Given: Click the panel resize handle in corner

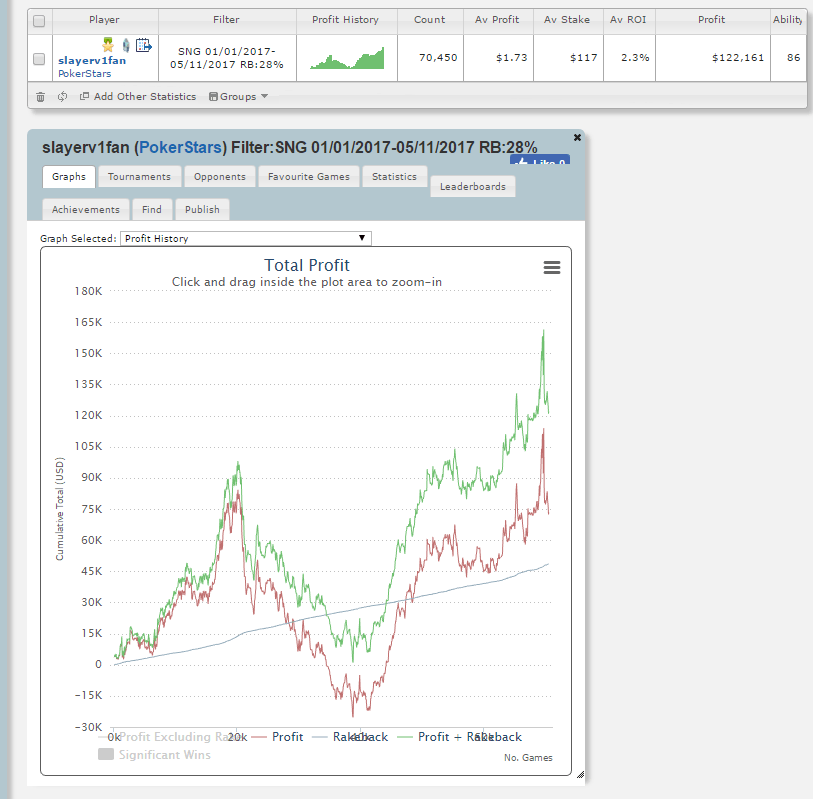Looking at the screenshot, I should coord(580,775).
